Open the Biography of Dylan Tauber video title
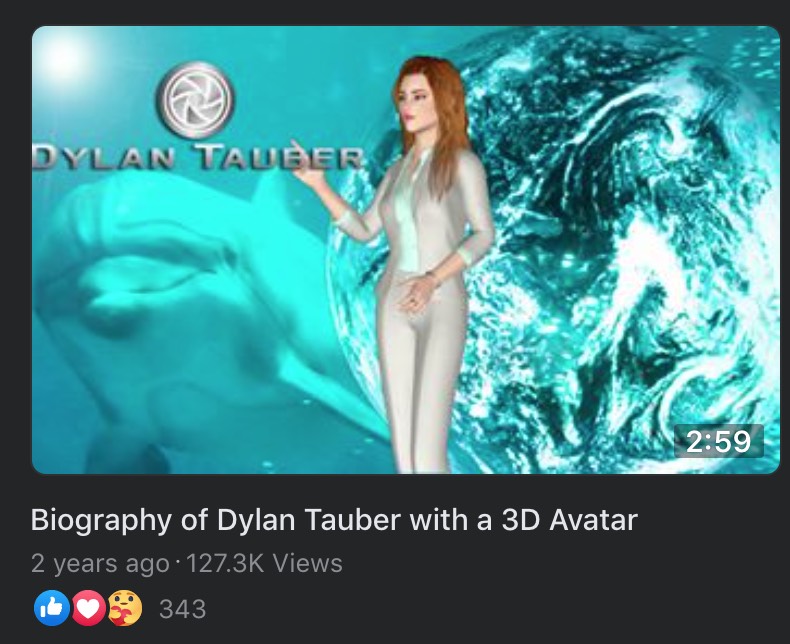Screen dimensions: 790x644 (334, 521)
